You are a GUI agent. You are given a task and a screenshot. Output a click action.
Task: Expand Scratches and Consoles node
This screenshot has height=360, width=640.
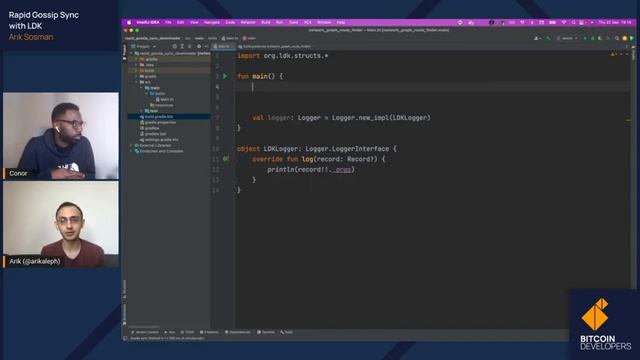coord(132,151)
